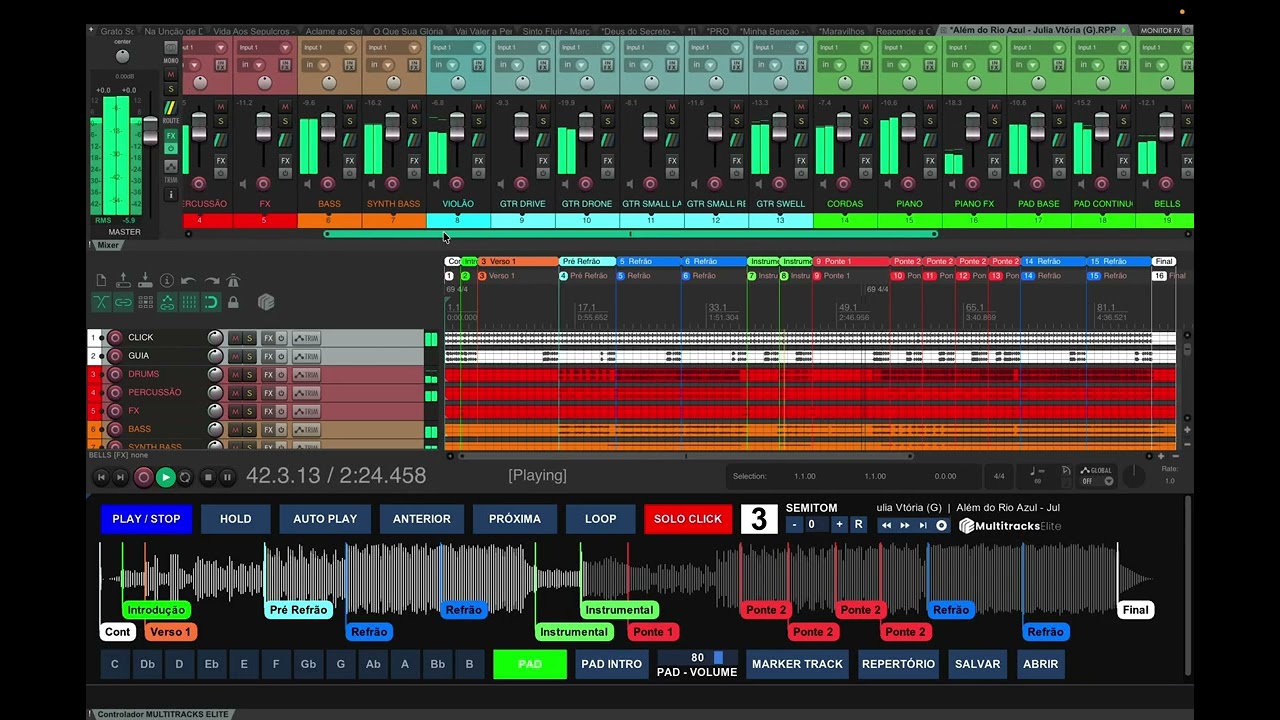Click the transport record button
Screen dimensions: 1280x720
tap(143, 477)
